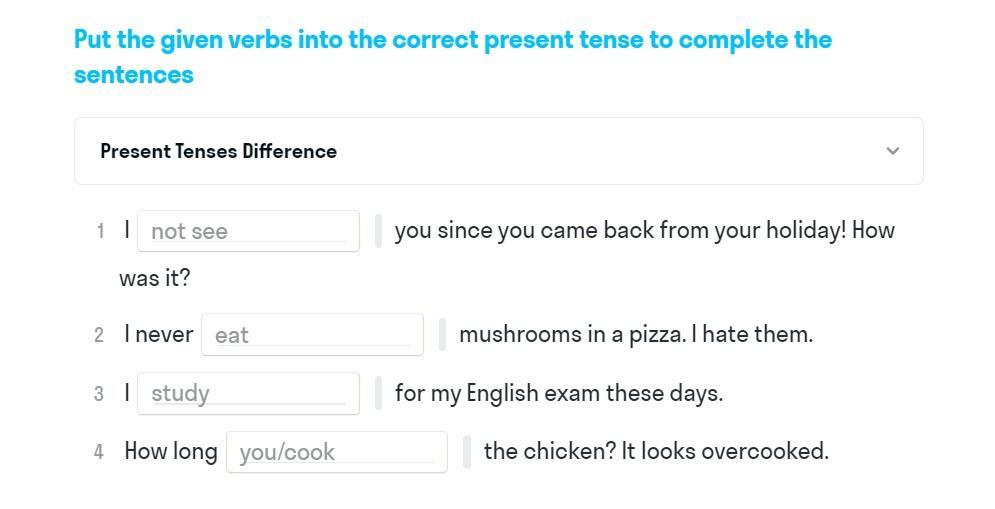Click text "the chicken? It looks overcooked."
Image resolution: width=995 pixels, height=509 pixels.
click(x=656, y=451)
